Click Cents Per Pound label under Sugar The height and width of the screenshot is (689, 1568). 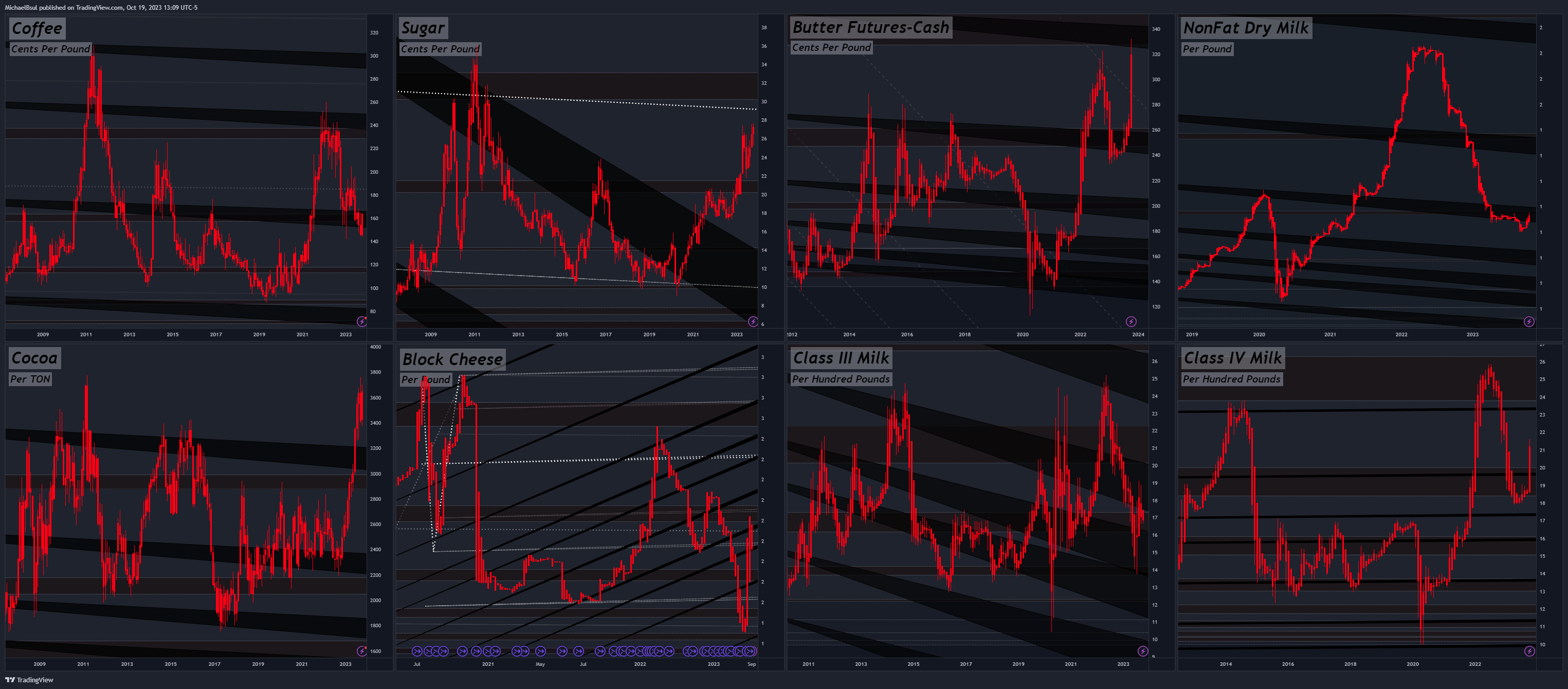point(440,49)
